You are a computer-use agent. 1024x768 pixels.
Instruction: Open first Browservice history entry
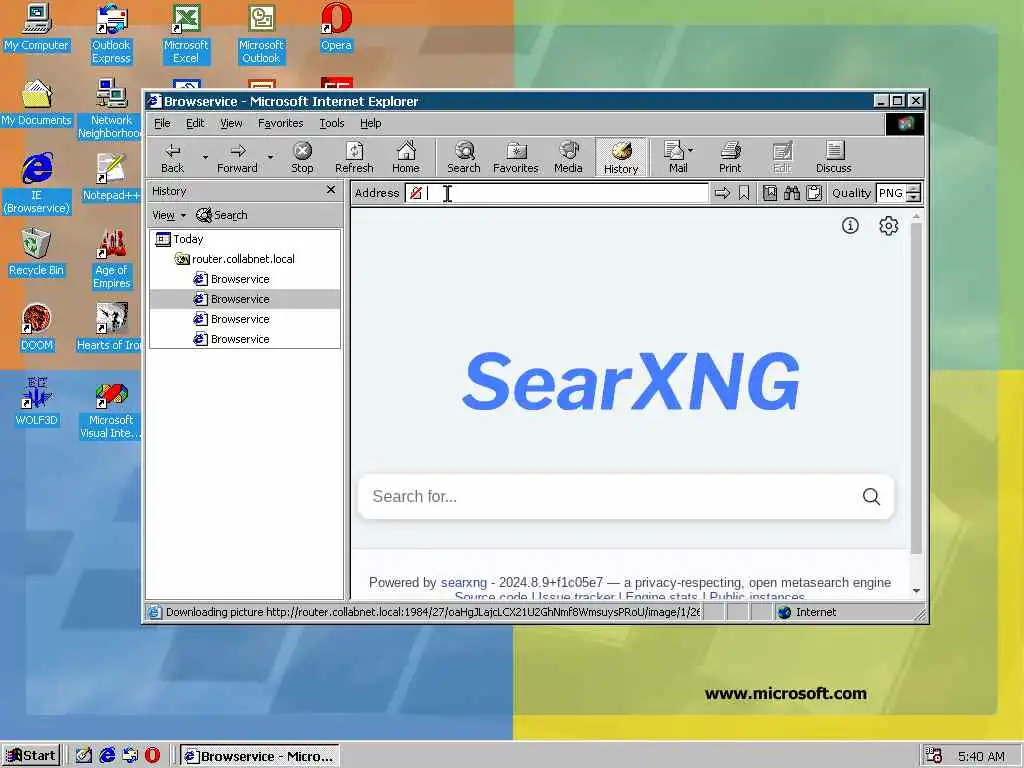point(232,280)
